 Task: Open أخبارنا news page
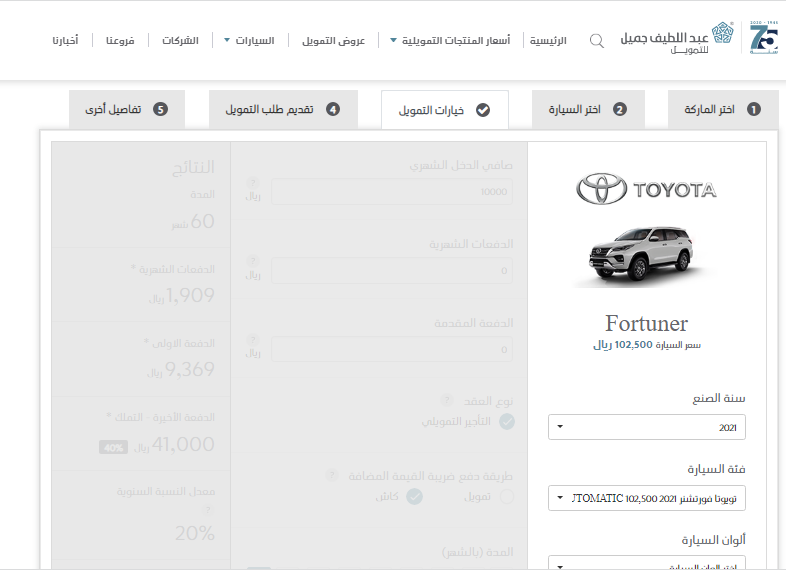(66, 41)
